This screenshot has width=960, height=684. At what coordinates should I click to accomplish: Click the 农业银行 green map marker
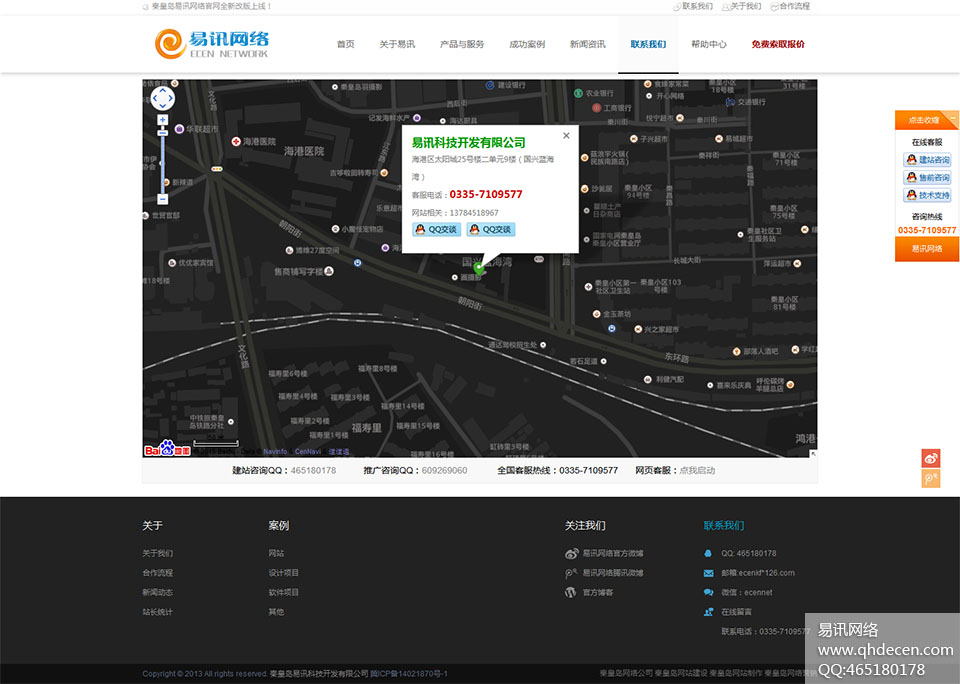click(578, 93)
